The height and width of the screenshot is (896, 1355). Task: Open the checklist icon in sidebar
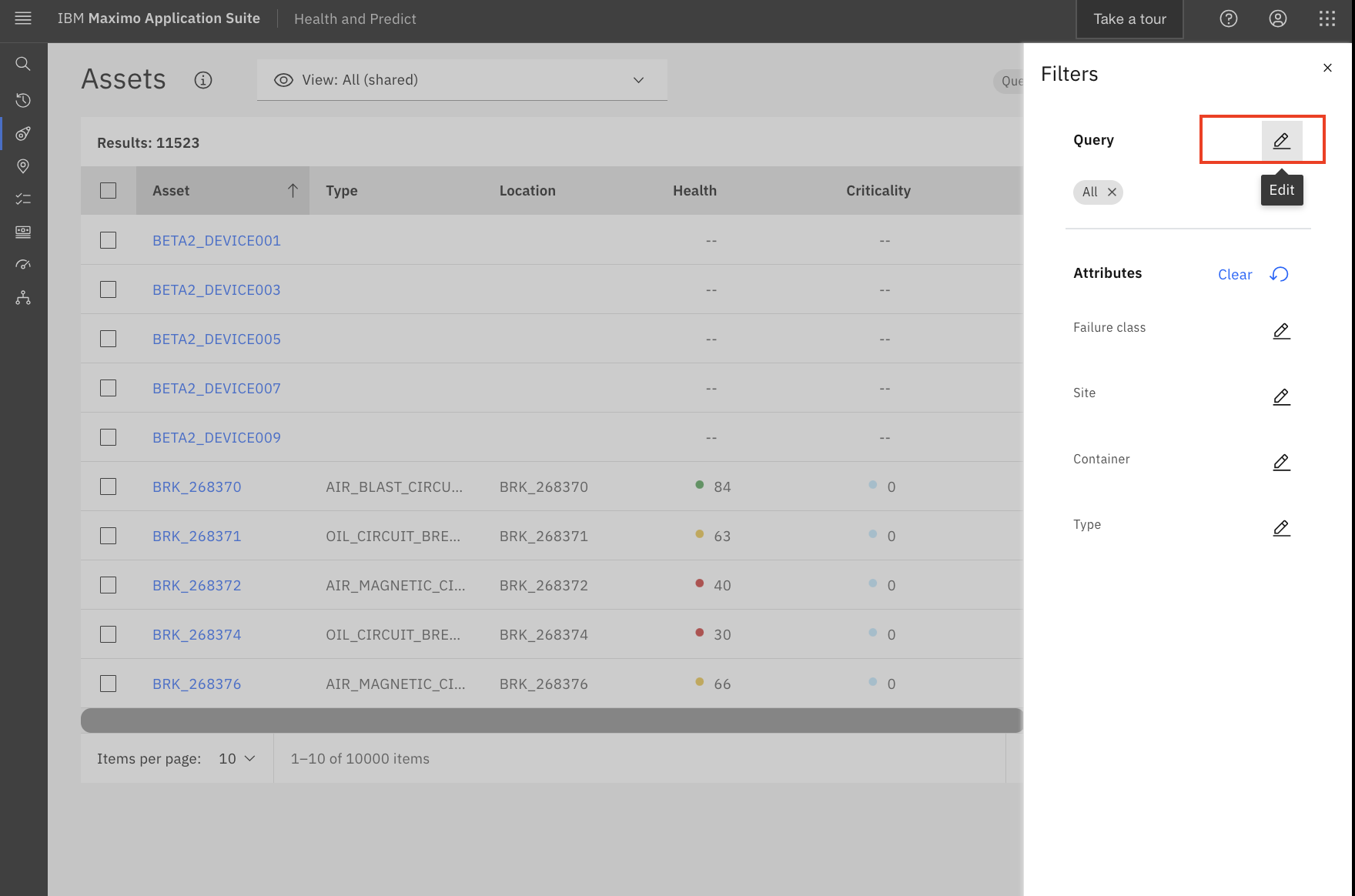pos(23,199)
